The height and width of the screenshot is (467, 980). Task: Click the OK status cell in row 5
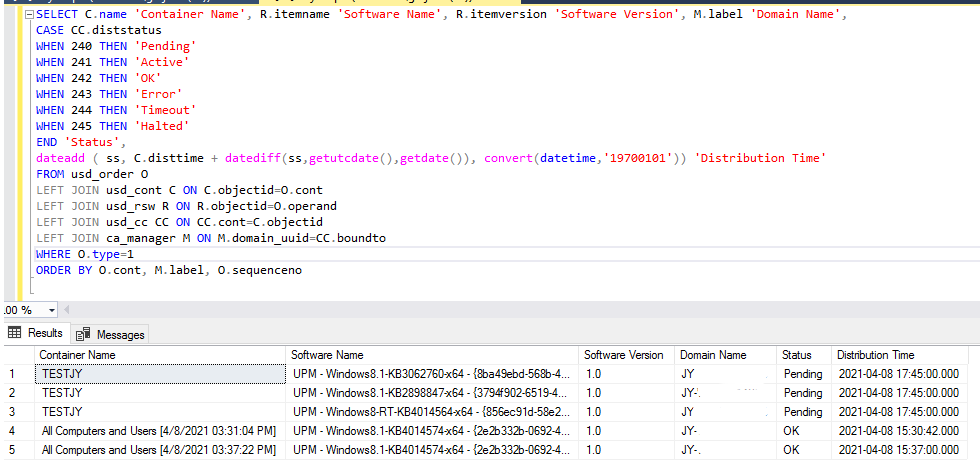pos(792,450)
